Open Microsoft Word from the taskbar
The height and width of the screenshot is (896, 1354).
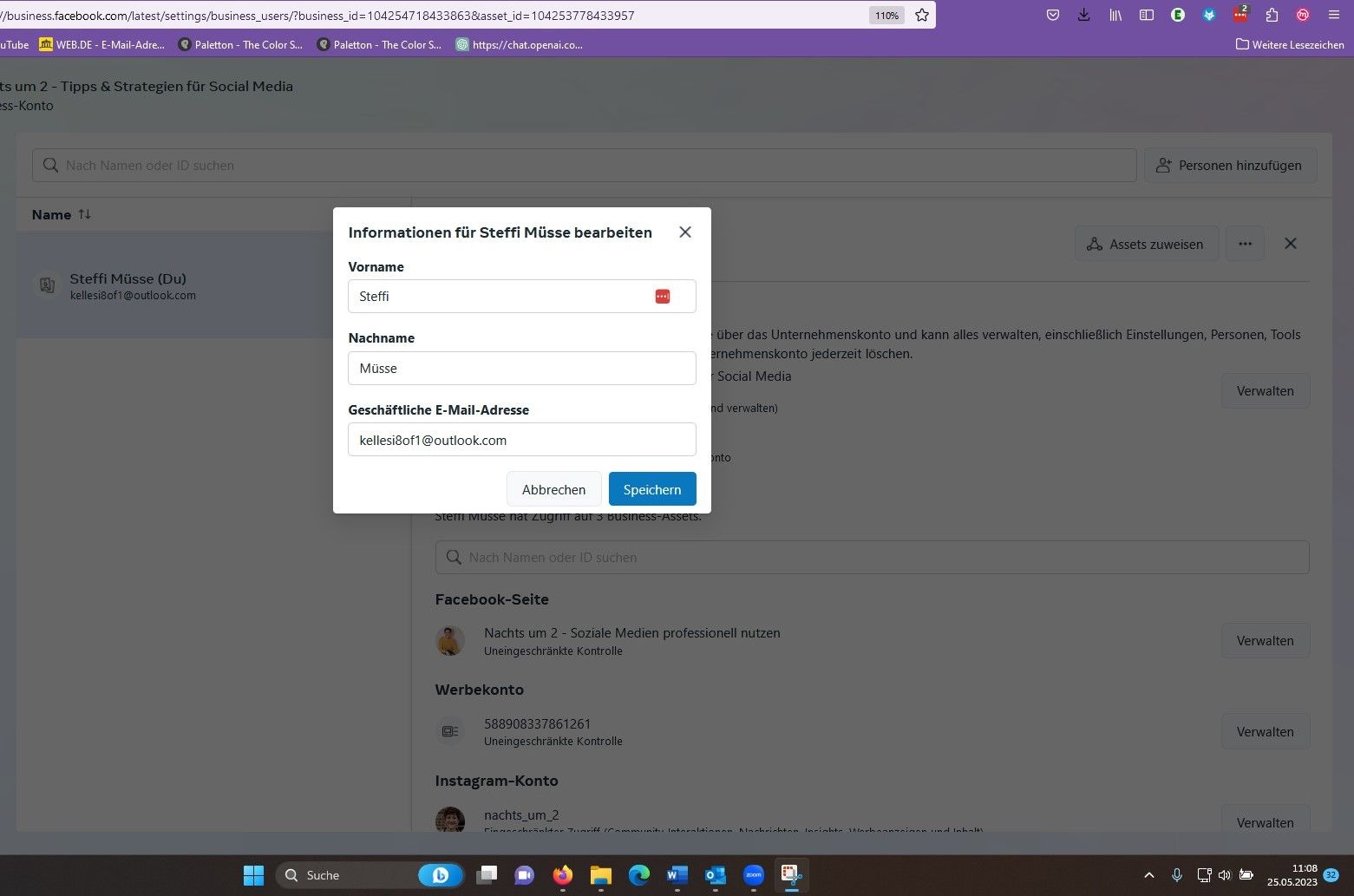677,875
